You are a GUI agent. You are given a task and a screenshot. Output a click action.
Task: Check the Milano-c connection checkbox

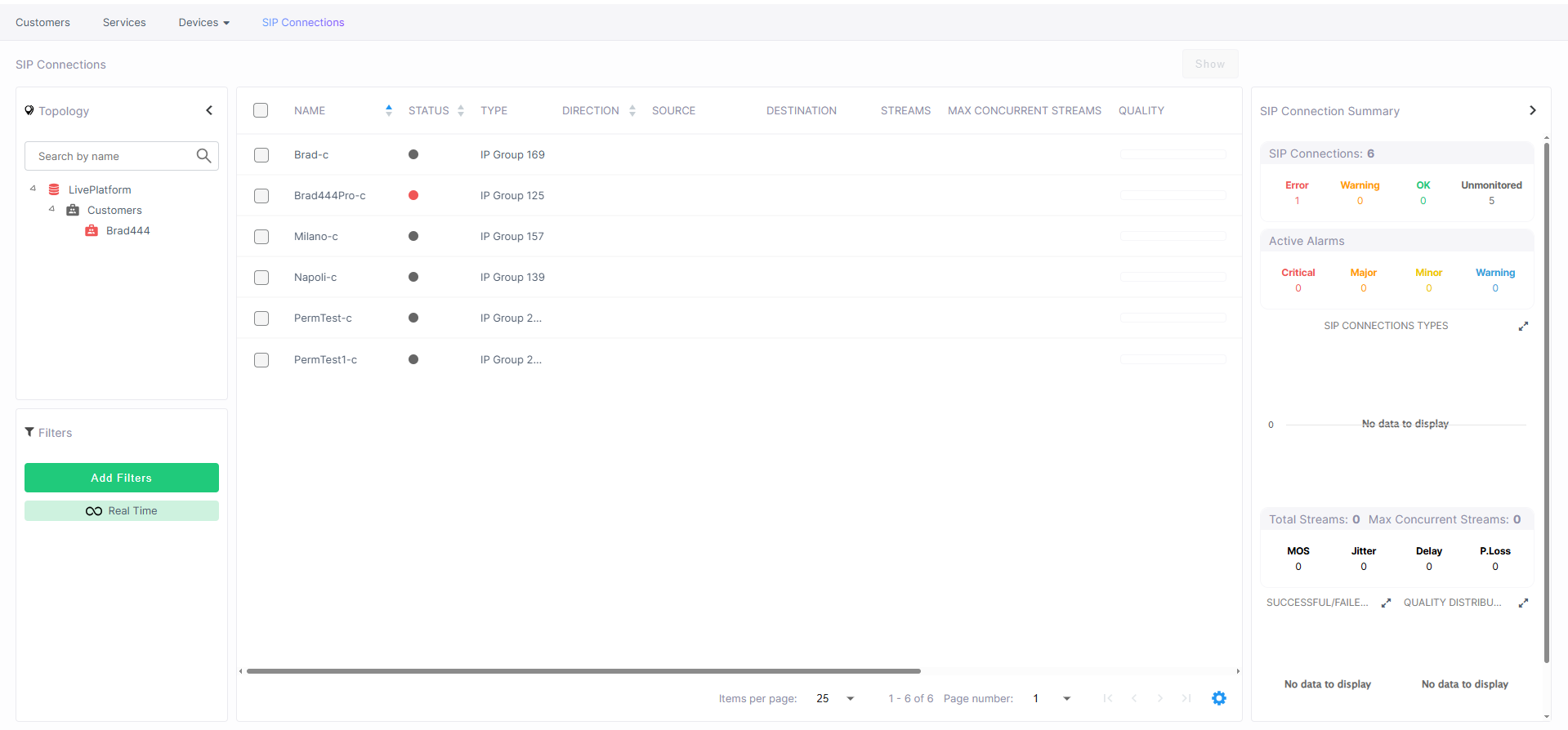pyautogui.click(x=261, y=237)
